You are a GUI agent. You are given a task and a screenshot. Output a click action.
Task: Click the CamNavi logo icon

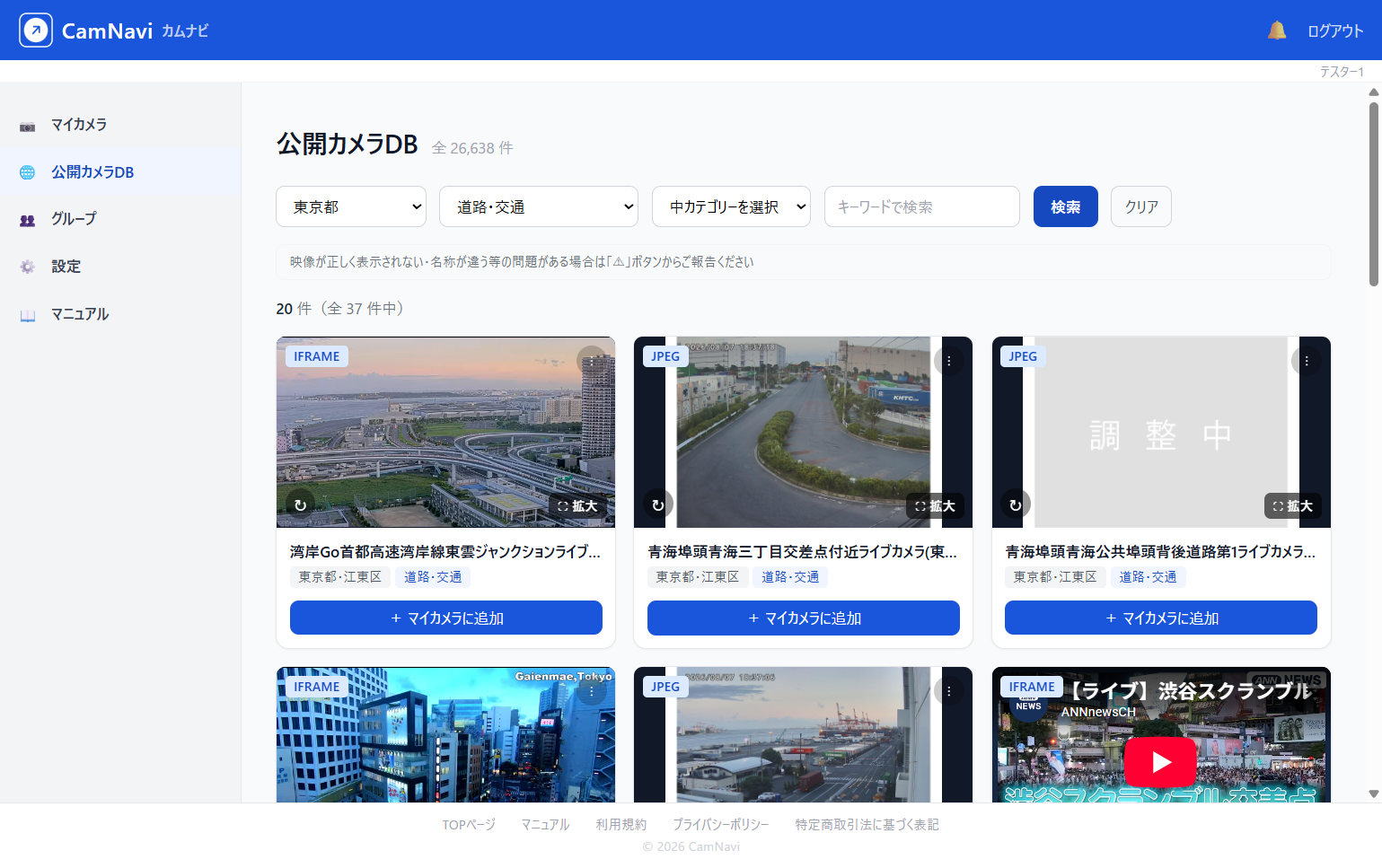(36, 31)
